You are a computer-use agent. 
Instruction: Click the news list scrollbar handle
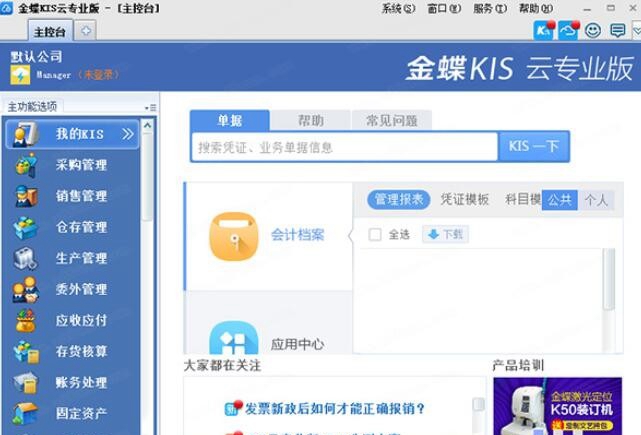coord(478,404)
